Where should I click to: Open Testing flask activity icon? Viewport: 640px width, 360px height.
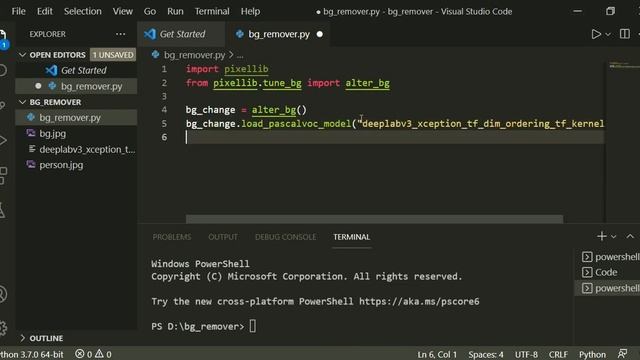coord(3,210)
